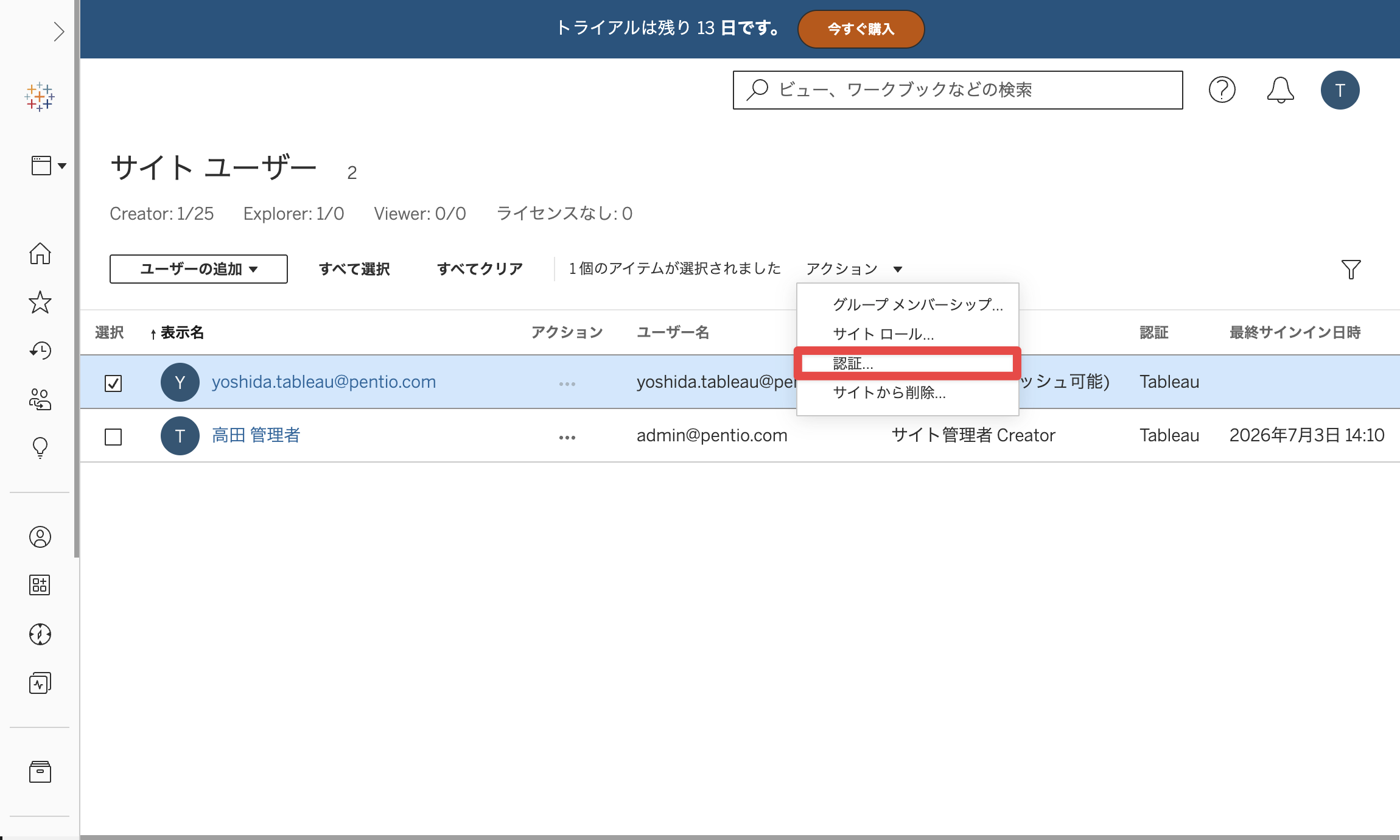Screen dimensions: 1400x840
Task: Open the Recents clock icon
Action: point(40,351)
